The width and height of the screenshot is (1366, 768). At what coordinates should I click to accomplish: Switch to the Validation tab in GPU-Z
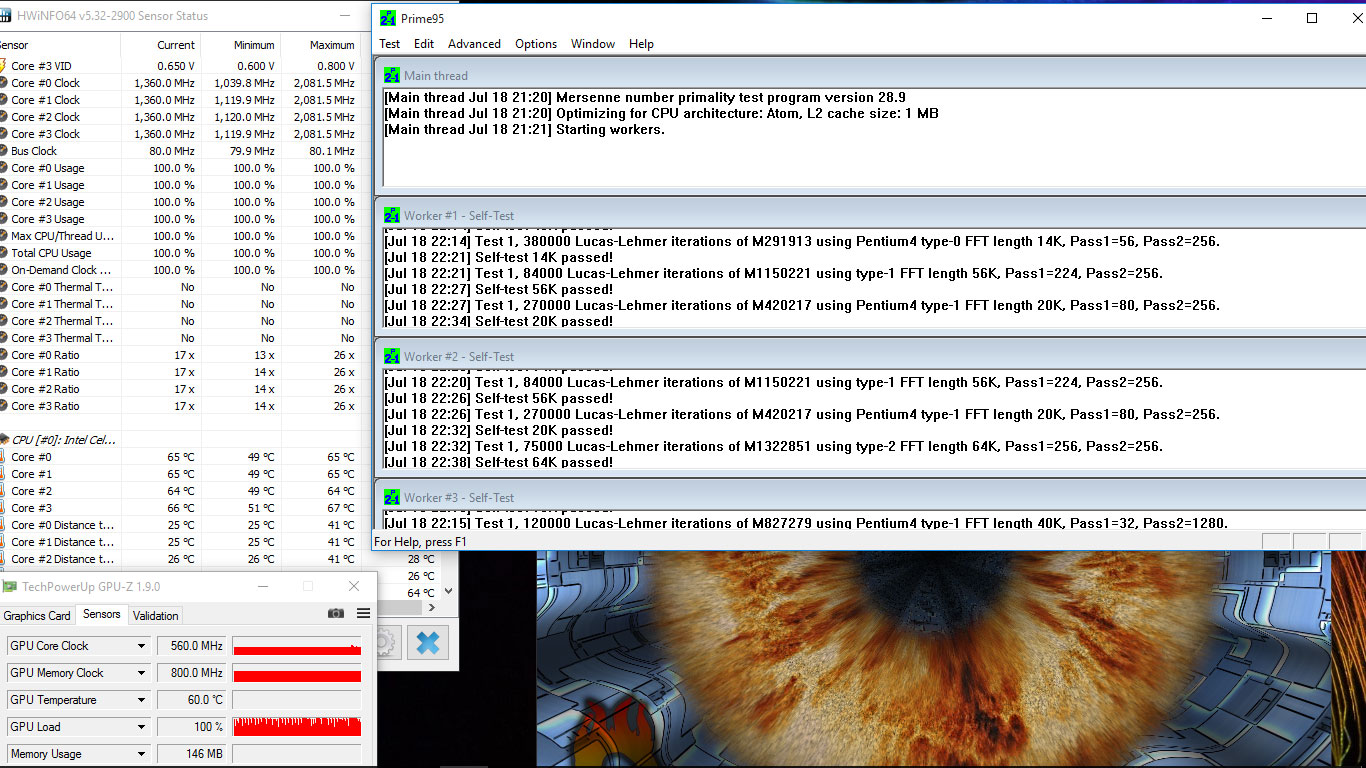pyautogui.click(x=156, y=616)
